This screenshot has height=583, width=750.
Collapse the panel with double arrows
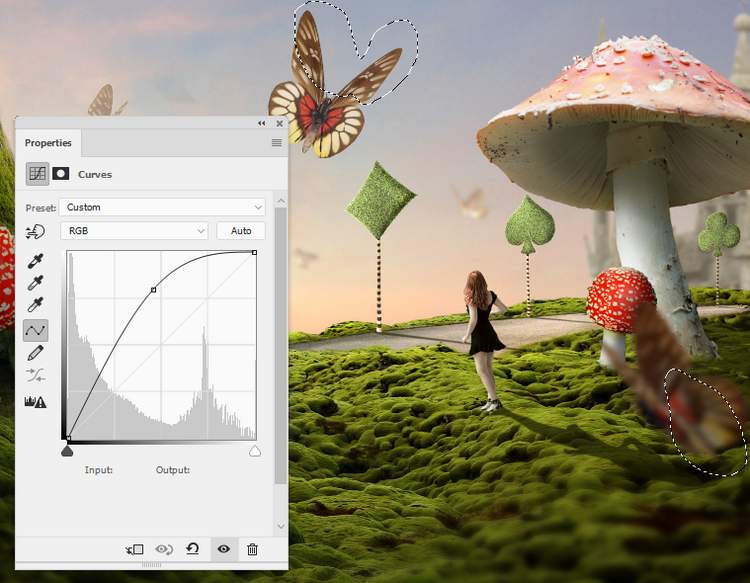click(x=262, y=123)
